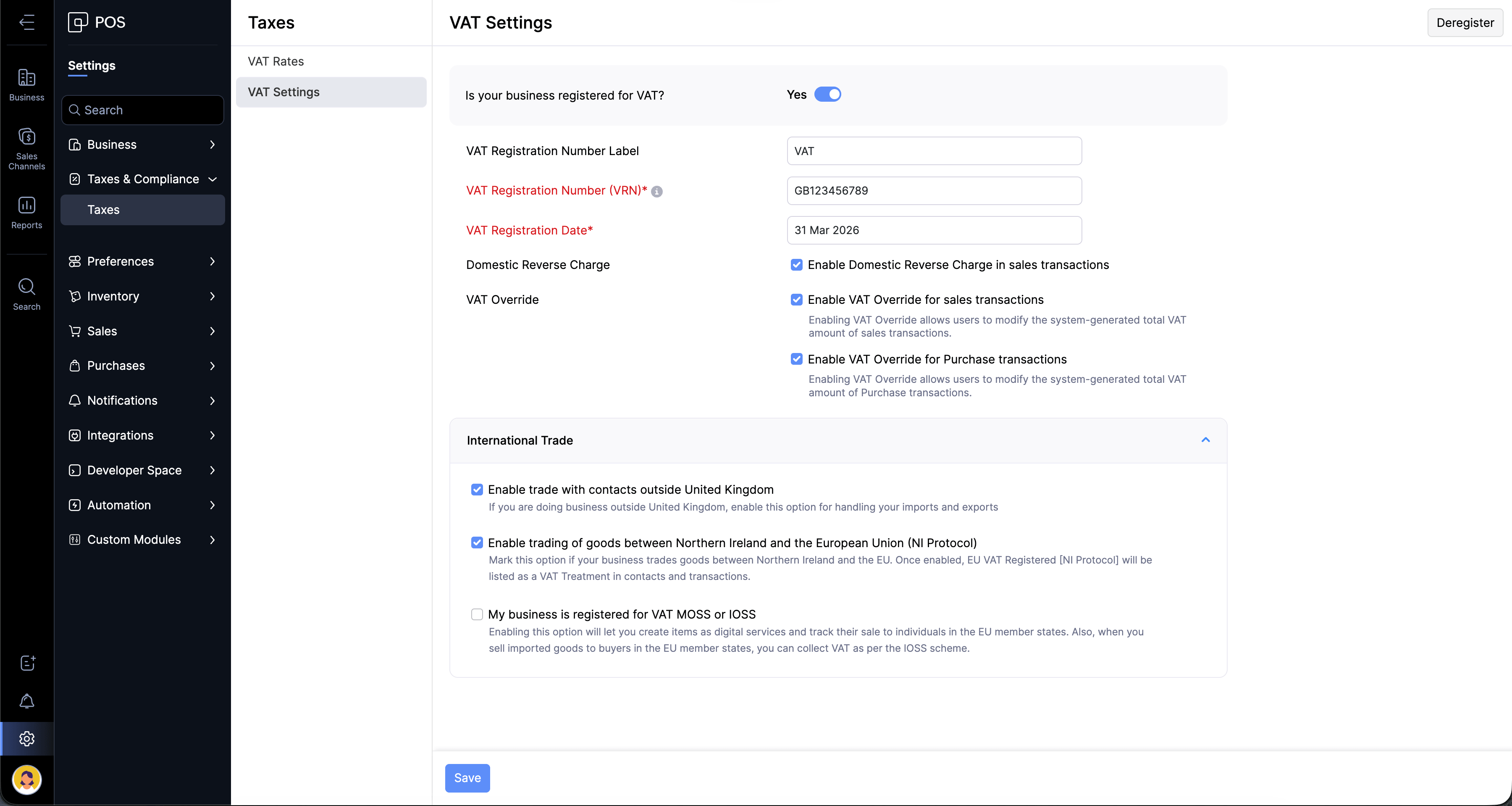This screenshot has height=806, width=1512.
Task: Check the VAT MOSS or IOSS checkbox
Action: click(477, 614)
